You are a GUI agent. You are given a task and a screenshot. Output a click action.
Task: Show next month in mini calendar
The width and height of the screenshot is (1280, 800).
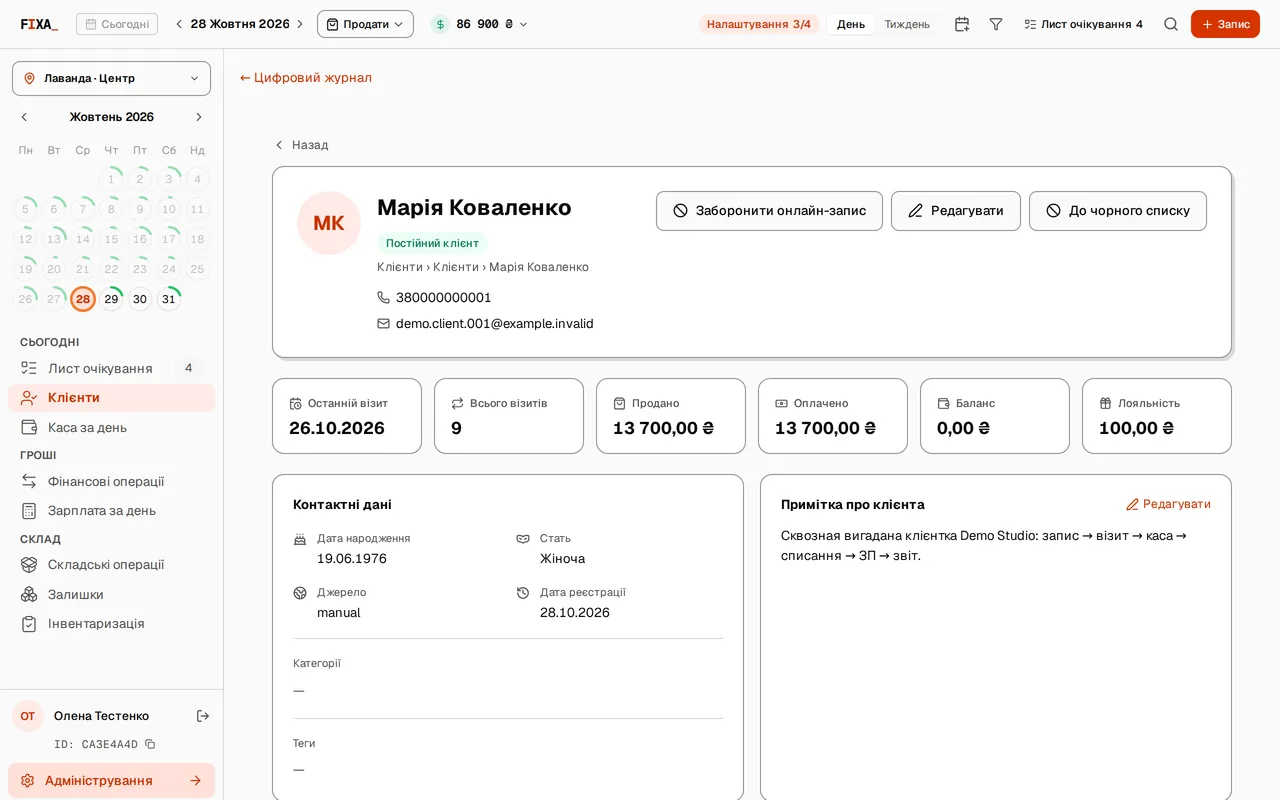(x=198, y=117)
